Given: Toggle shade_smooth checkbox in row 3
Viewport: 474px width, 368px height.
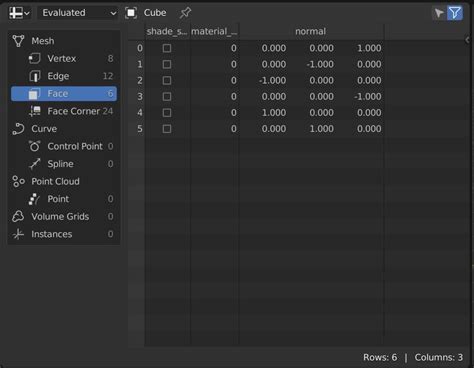Looking at the screenshot, I should (x=167, y=97).
